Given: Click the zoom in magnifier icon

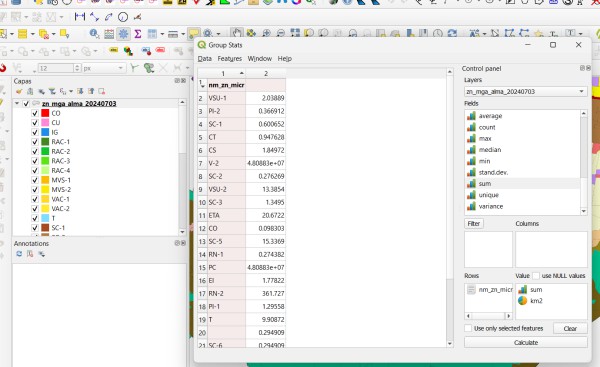Looking at the screenshot, I should click(266, 34).
